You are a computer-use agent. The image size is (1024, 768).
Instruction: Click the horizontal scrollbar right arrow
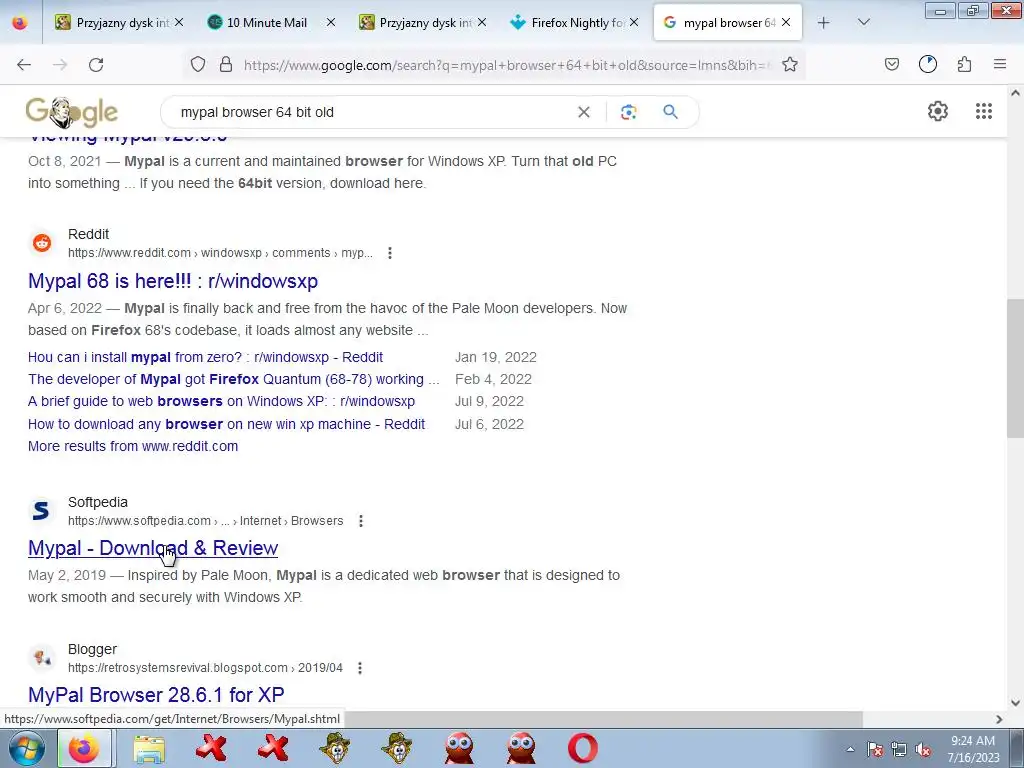999,719
